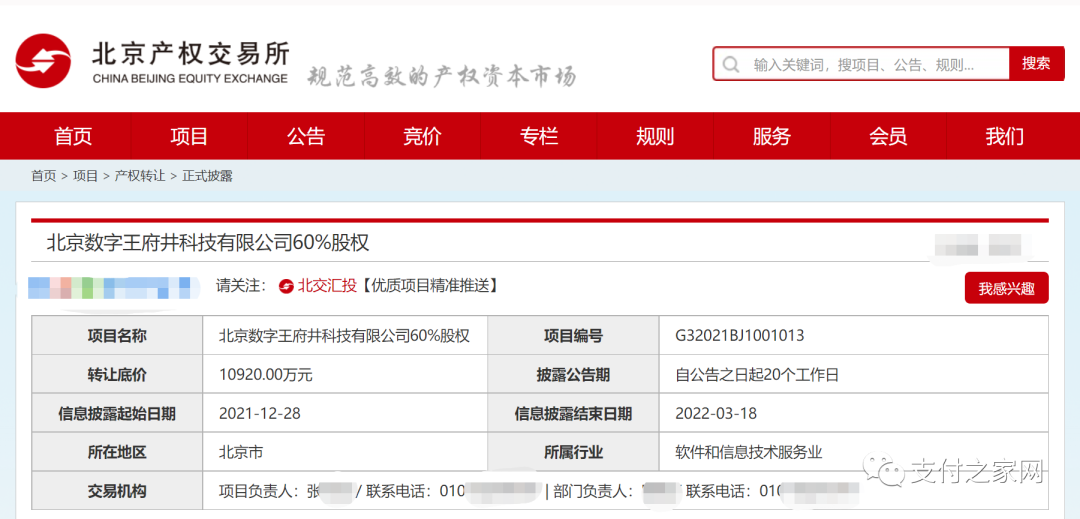
Task: Click the 搜索 search button
Action: coord(1036,64)
